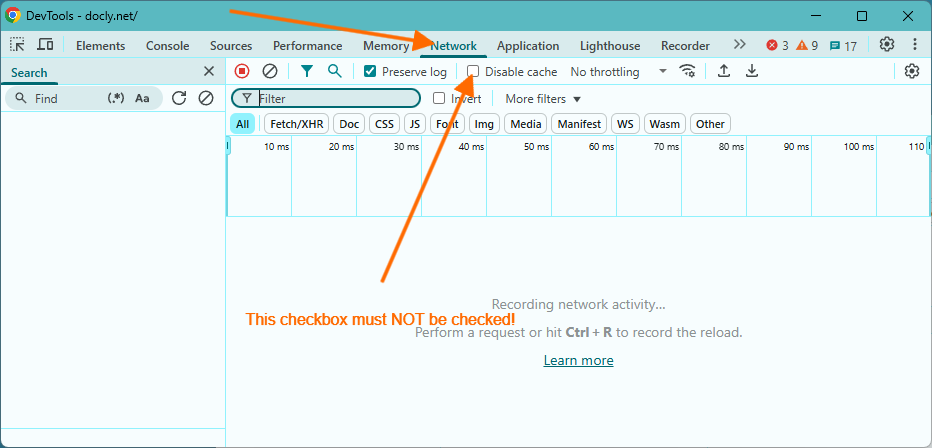Screen dimensions: 932x448
Task: Clear the network log
Action: [270, 71]
